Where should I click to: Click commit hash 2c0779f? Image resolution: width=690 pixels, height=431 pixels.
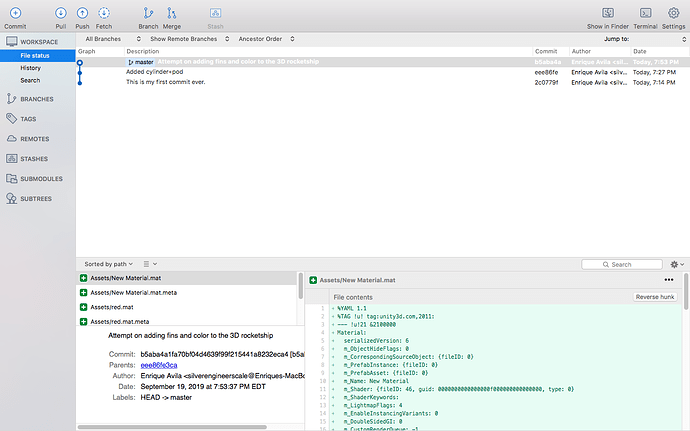[x=546, y=82]
